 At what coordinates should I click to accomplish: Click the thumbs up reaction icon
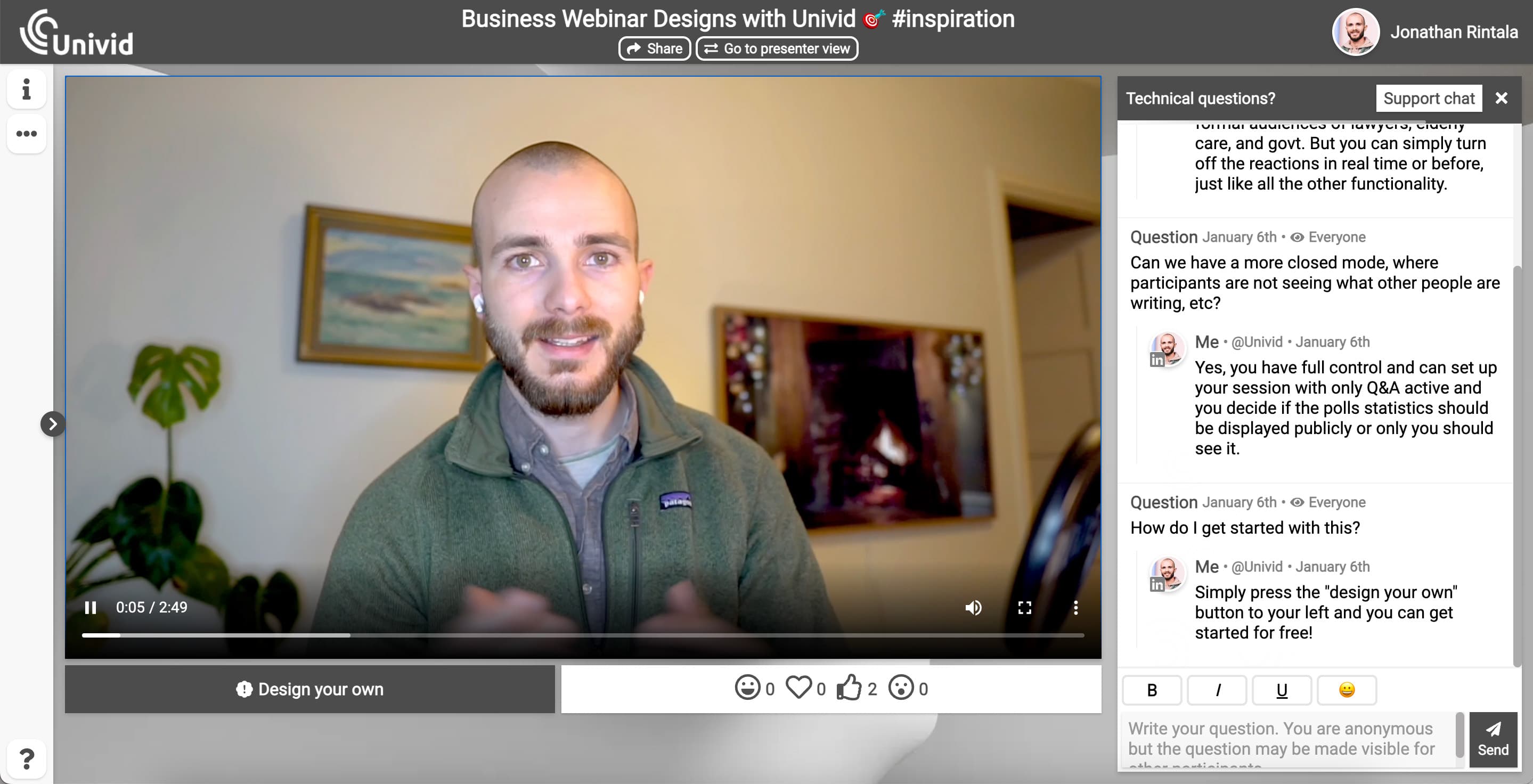[x=849, y=688]
